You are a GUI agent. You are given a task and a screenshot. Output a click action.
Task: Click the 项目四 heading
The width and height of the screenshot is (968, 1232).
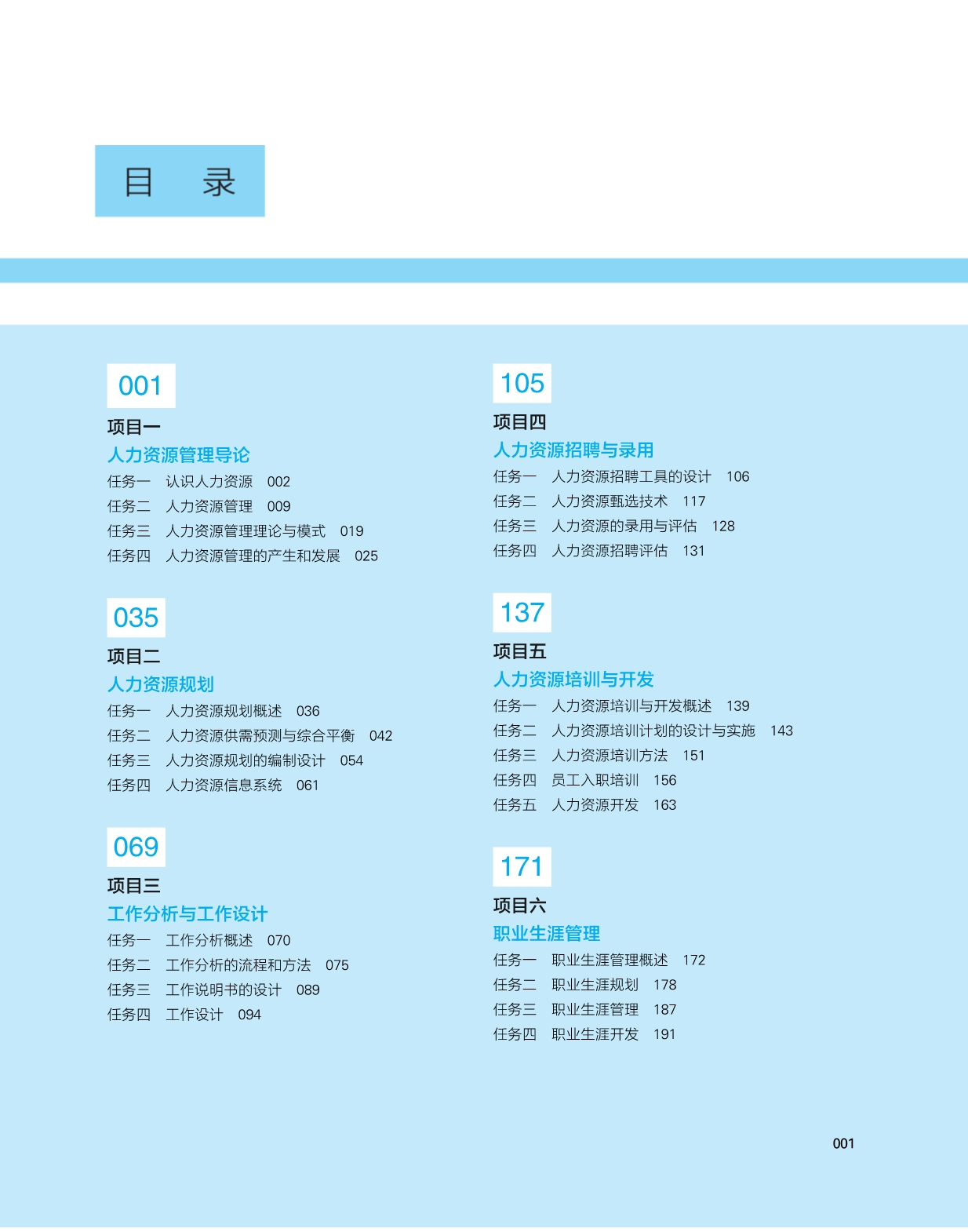[519, 422]
